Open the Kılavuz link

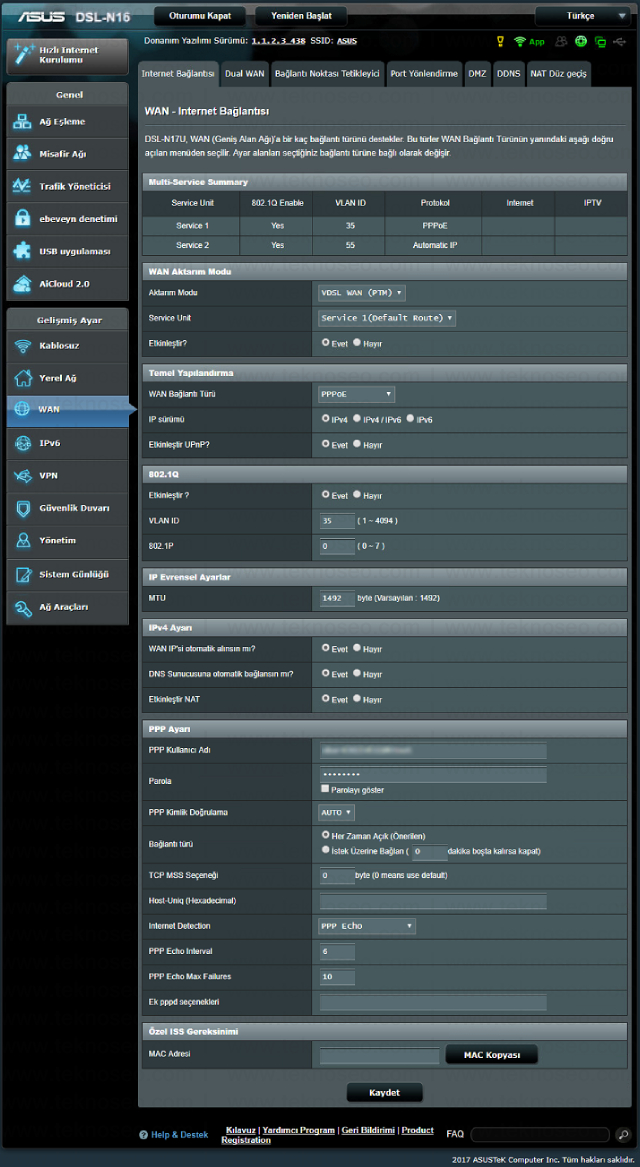241,1130
